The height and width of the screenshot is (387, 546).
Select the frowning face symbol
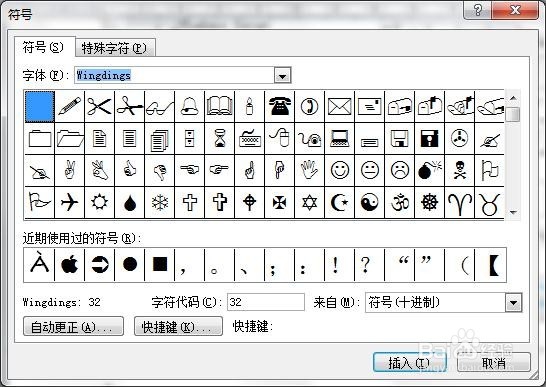pyautogui.click(x=399, y=170)
